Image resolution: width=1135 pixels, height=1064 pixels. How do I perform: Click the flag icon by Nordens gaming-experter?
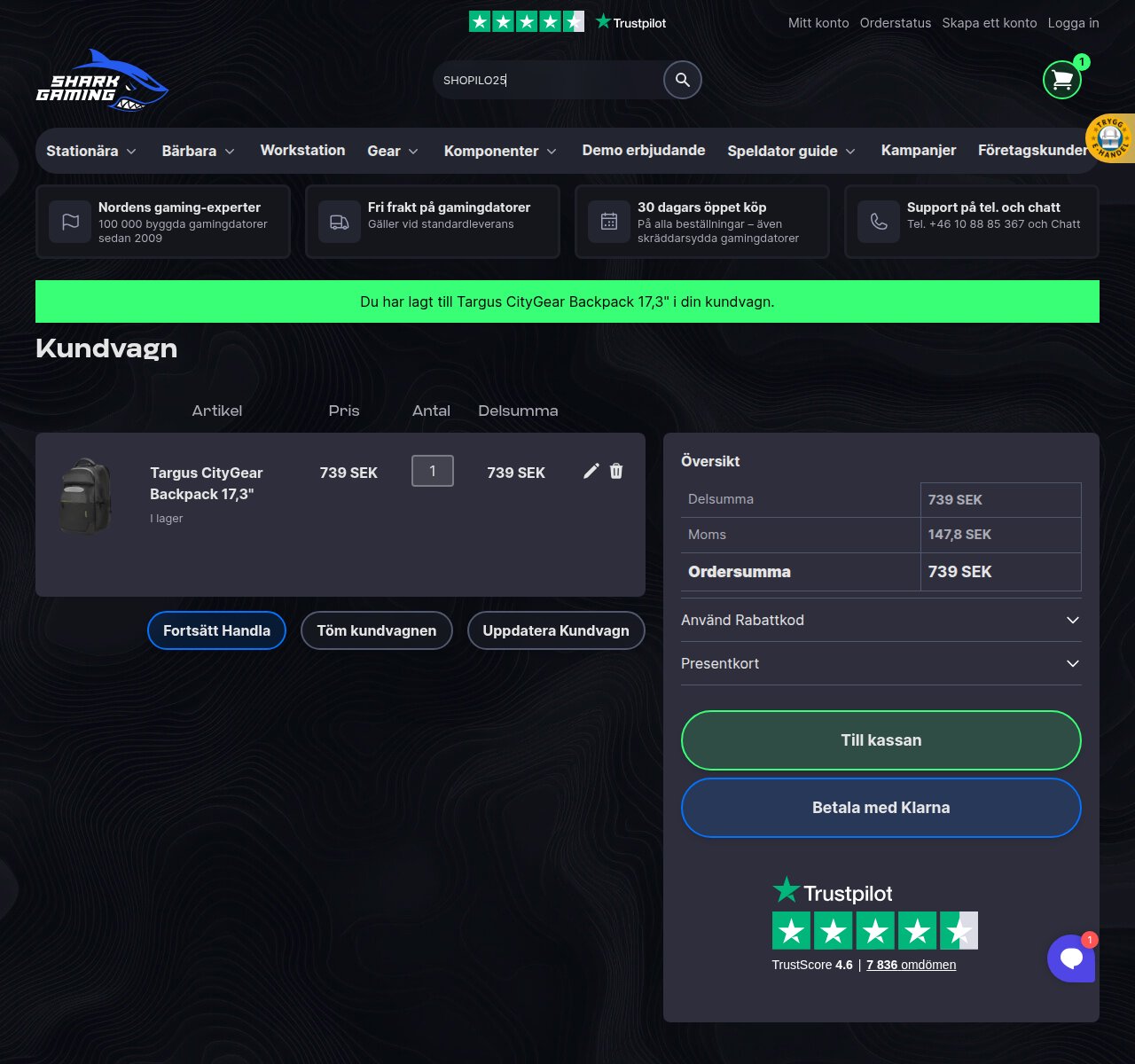[70, 222]
